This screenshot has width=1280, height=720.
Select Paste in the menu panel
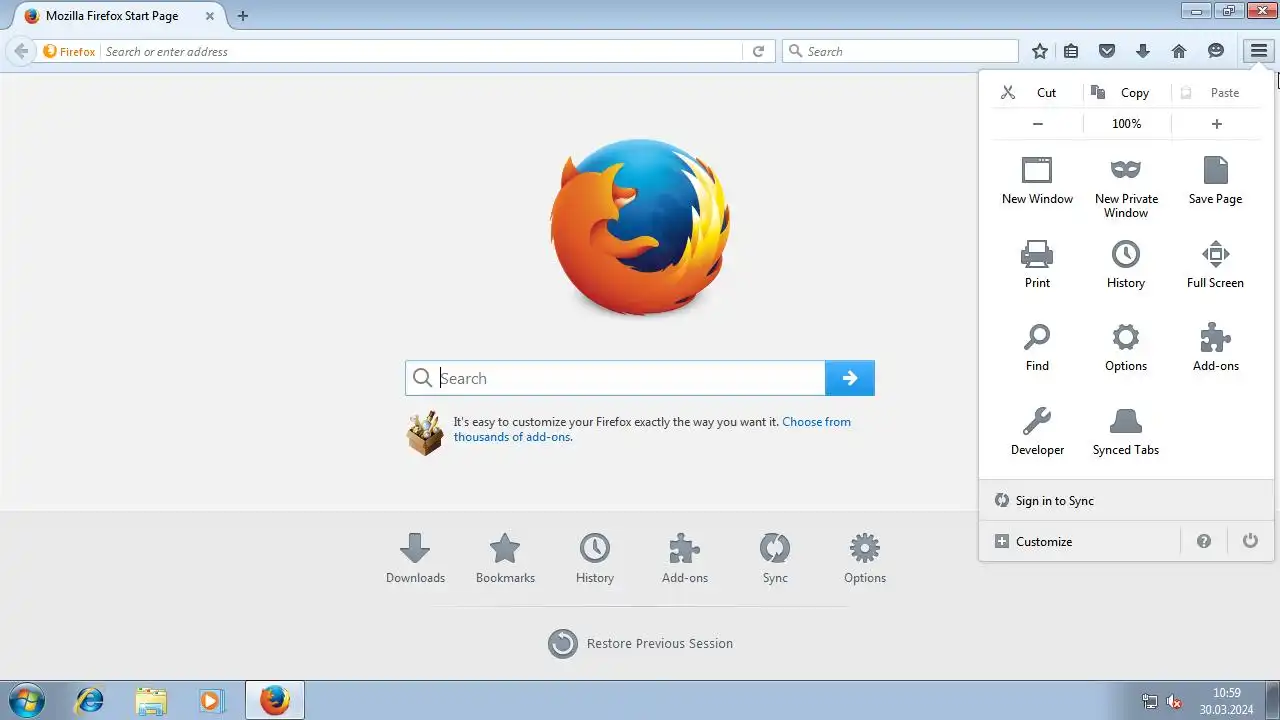pyautogui.click(x=1215, y=92)
